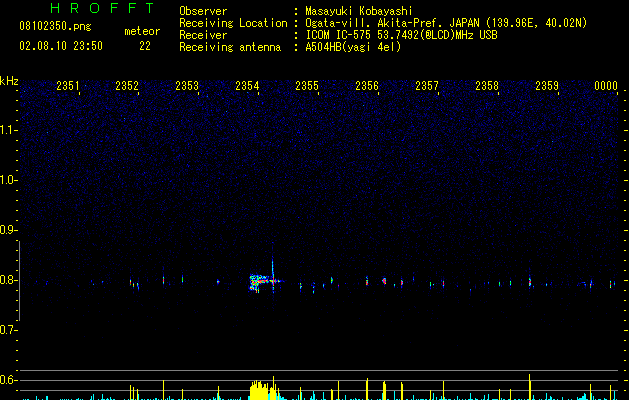Click the 'Receiver' field label
The width and height of the screenshot is (629, 400).
(x=203, y=35)
